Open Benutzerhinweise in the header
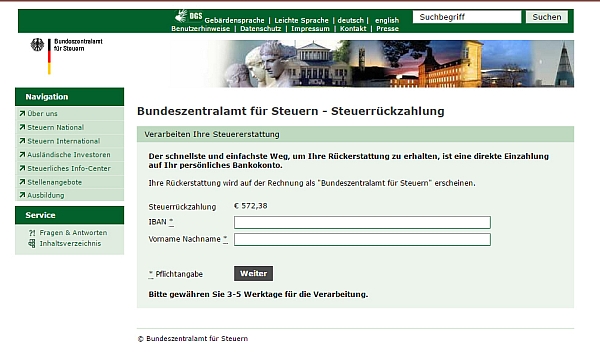 [201, 29]
